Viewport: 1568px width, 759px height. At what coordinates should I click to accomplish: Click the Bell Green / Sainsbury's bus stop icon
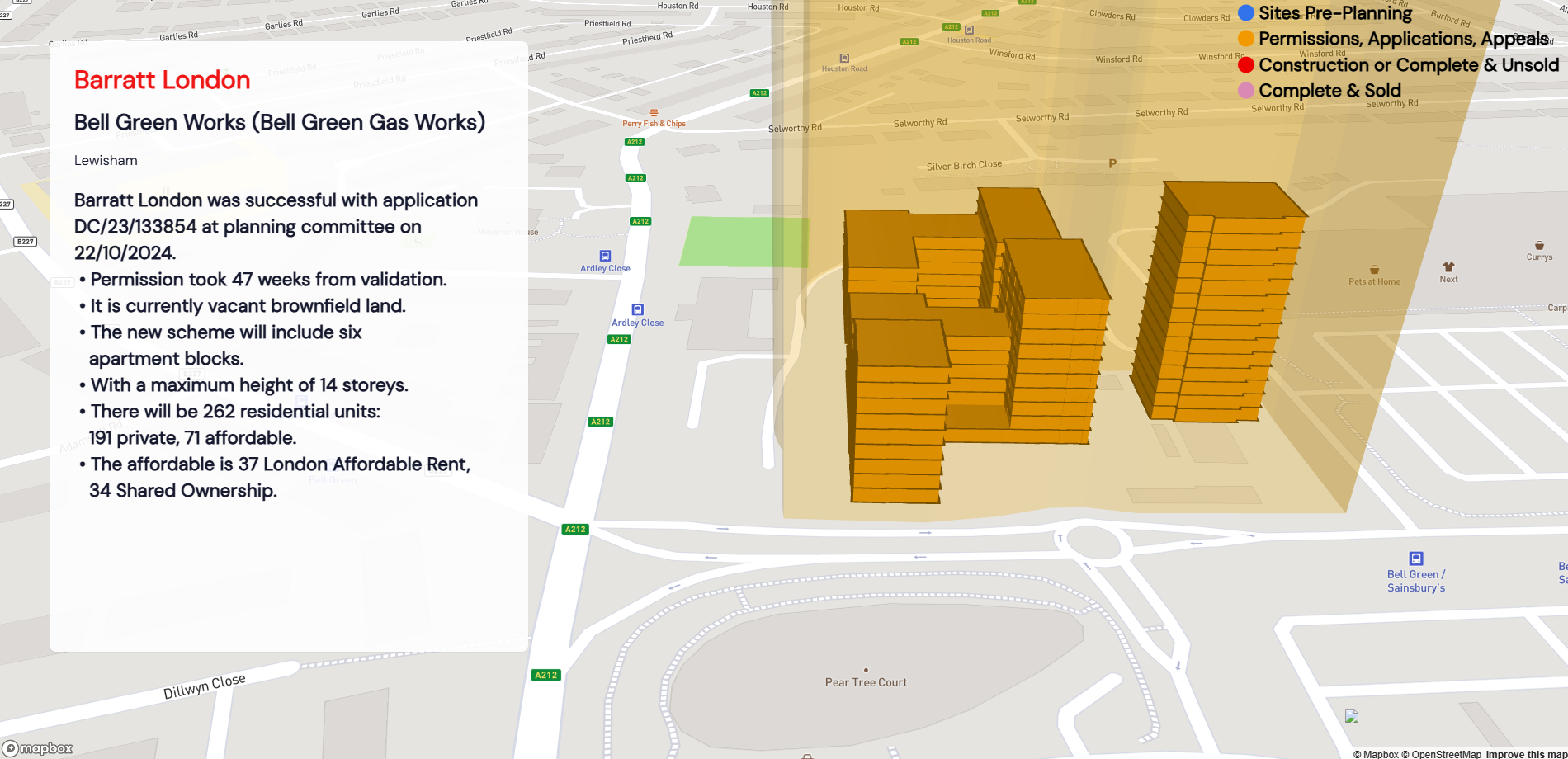tap(1416, 559)
